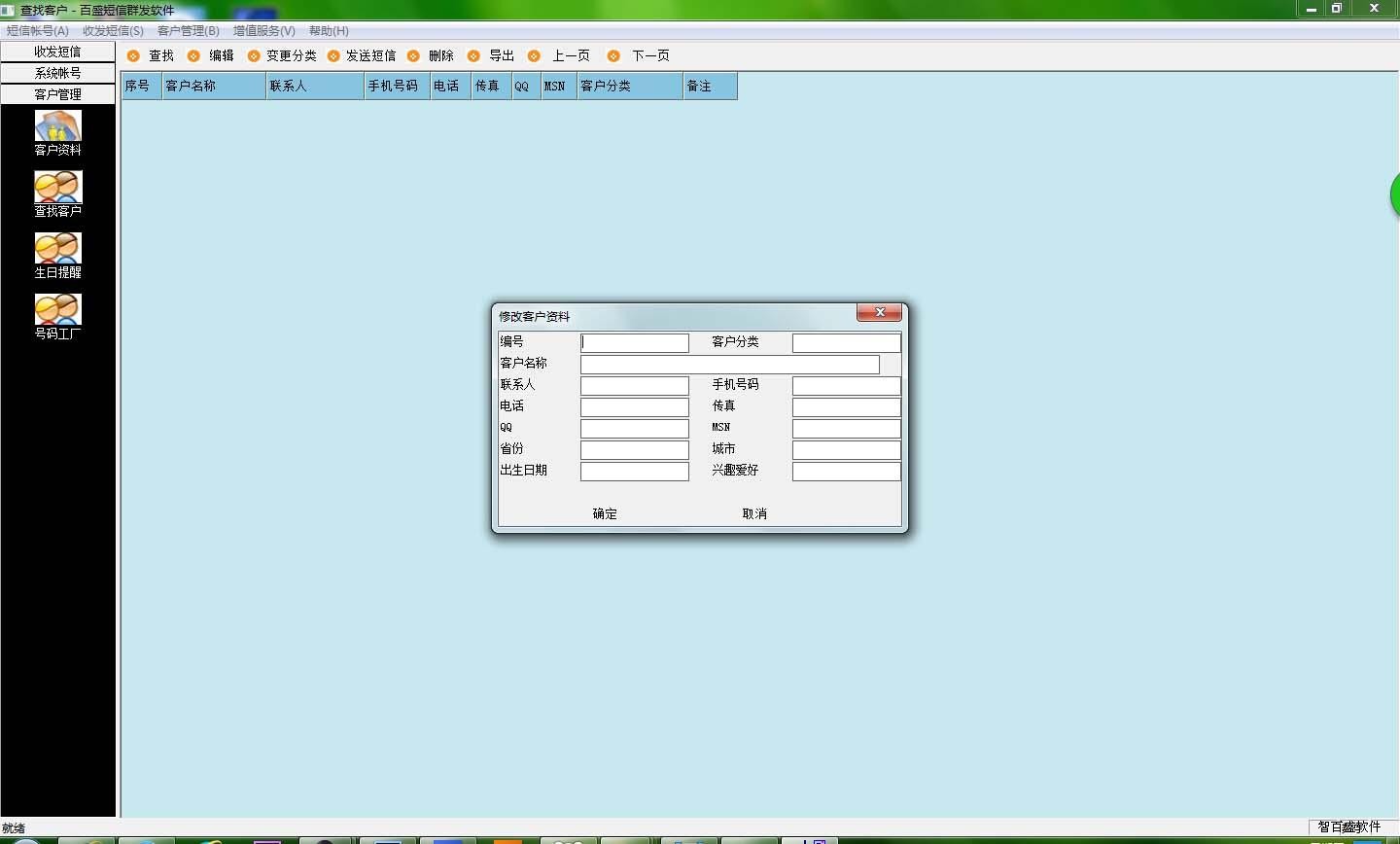Switch to the 客户管理 sidebar panel
The height and width of the screenshot is (844, 1400).
[x=58, y=94]
